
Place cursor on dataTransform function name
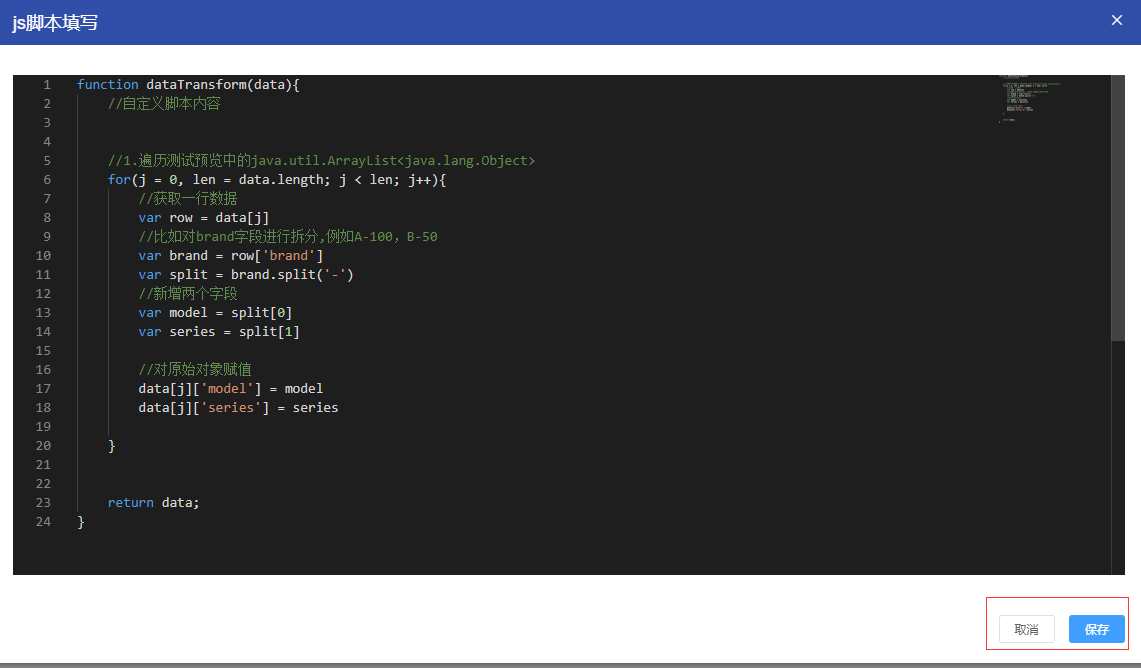click(195, 85)
